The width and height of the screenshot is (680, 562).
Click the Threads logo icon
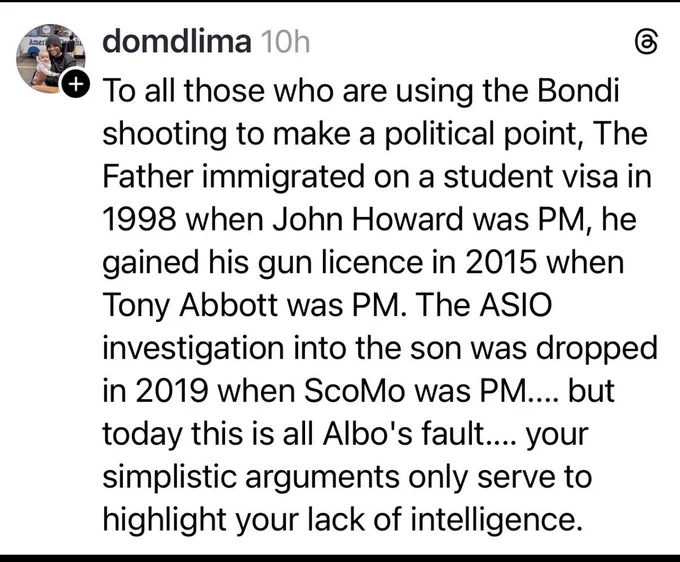[x=646, y=43]
